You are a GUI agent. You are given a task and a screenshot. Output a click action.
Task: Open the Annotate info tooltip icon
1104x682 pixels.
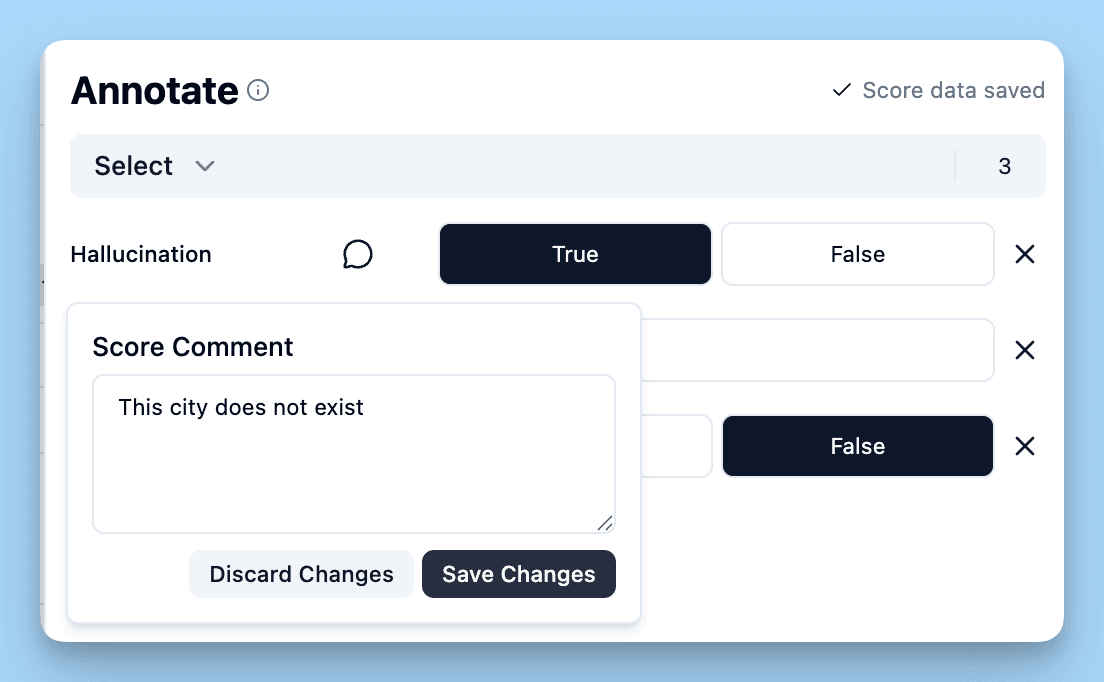(258, 91)
